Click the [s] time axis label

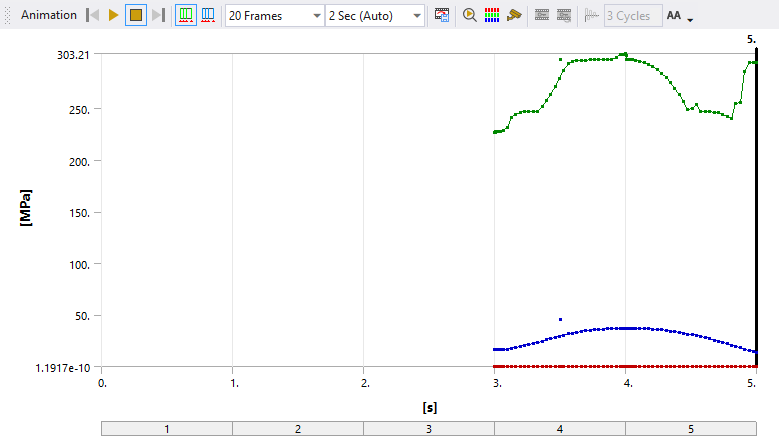[430, 408]
